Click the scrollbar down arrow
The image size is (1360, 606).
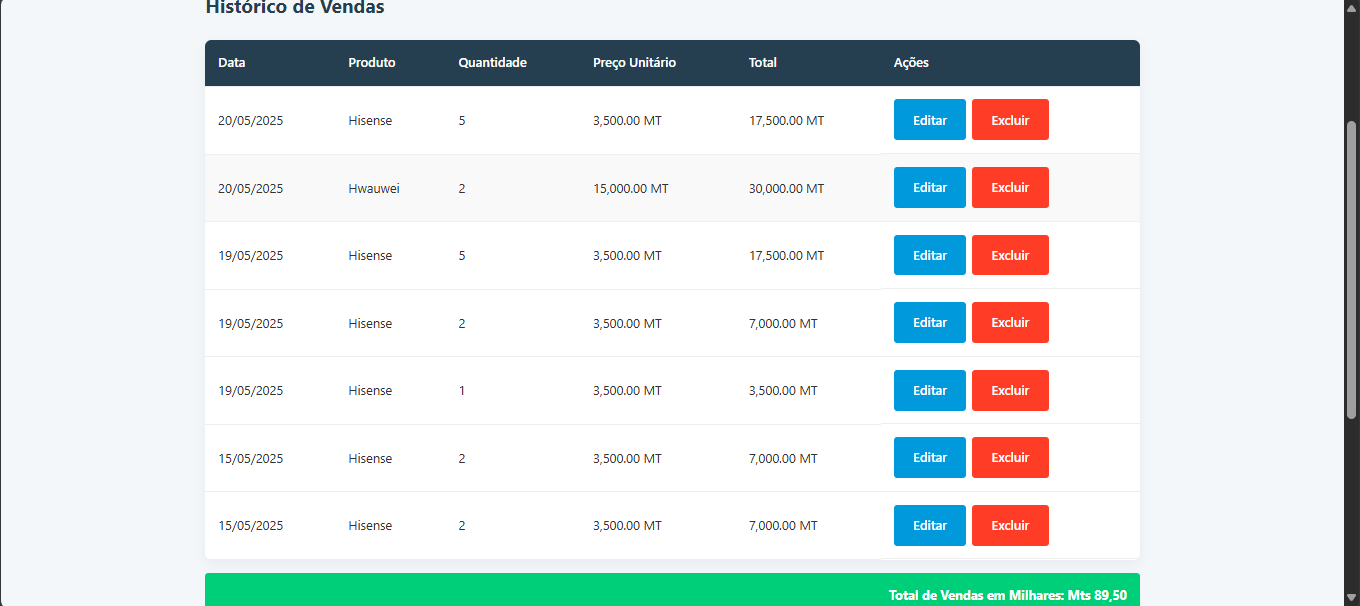click(x=1352, y=597)
